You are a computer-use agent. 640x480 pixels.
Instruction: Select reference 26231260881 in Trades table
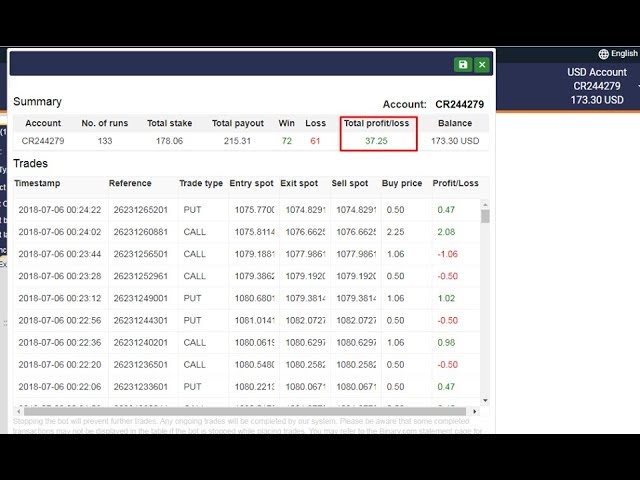point(139,232)
